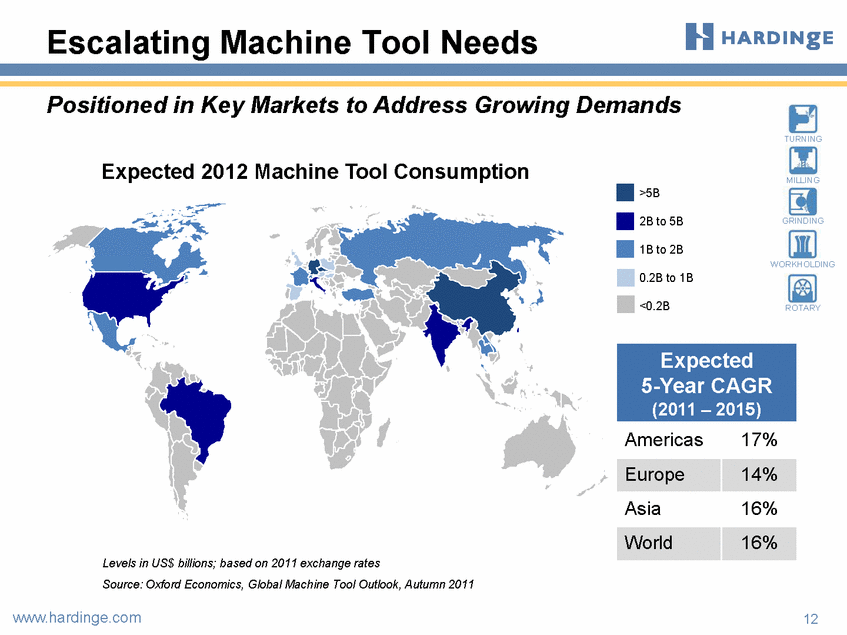This screenshot has height=635, width=847.
Task: Select the Asia table cell
Action: coord(669,509)
